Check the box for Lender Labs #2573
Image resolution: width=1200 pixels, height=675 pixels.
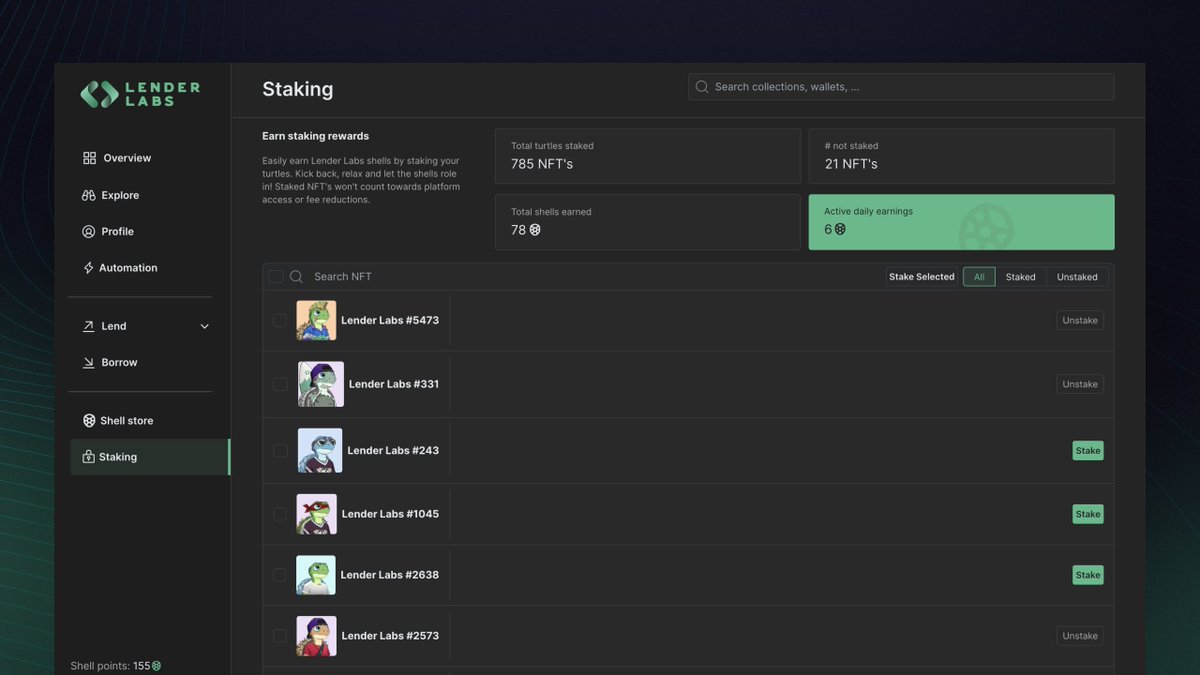pyautogui.click(x=280, y=636)
